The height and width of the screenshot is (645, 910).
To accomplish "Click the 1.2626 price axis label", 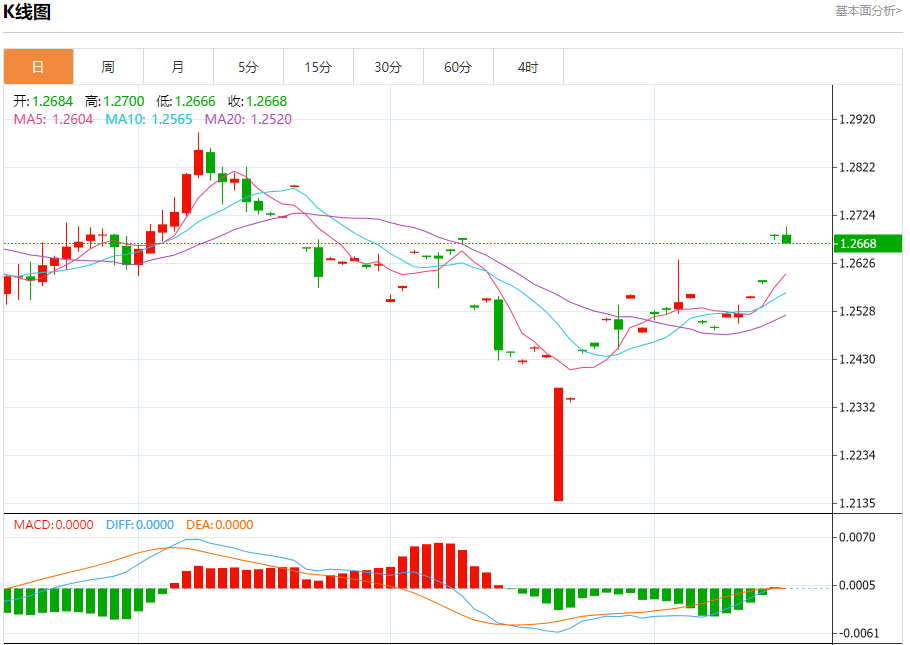I will (857, 264).
